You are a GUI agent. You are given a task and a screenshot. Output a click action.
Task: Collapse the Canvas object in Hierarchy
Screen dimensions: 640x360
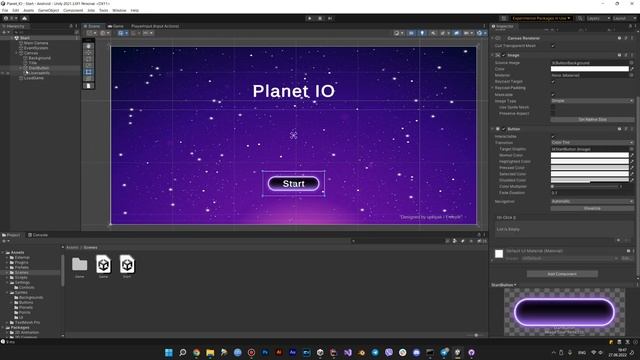pos(17,53)
